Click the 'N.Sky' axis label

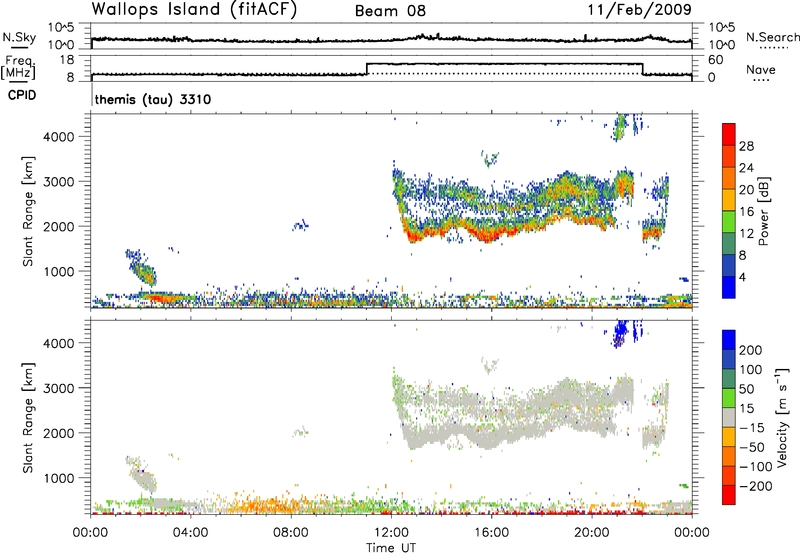[19, 37]
